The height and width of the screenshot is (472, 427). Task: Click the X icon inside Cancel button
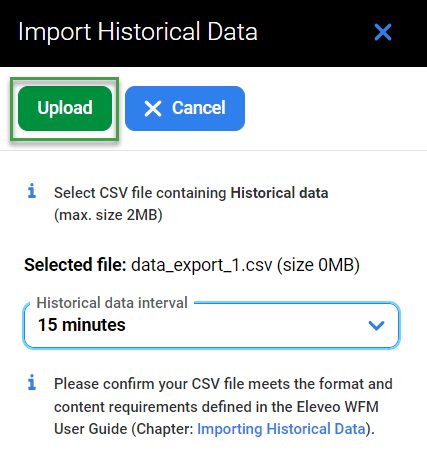point(153,109)
